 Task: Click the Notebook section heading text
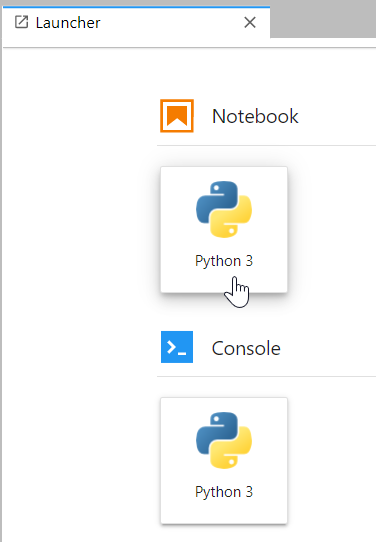(255, 116)
